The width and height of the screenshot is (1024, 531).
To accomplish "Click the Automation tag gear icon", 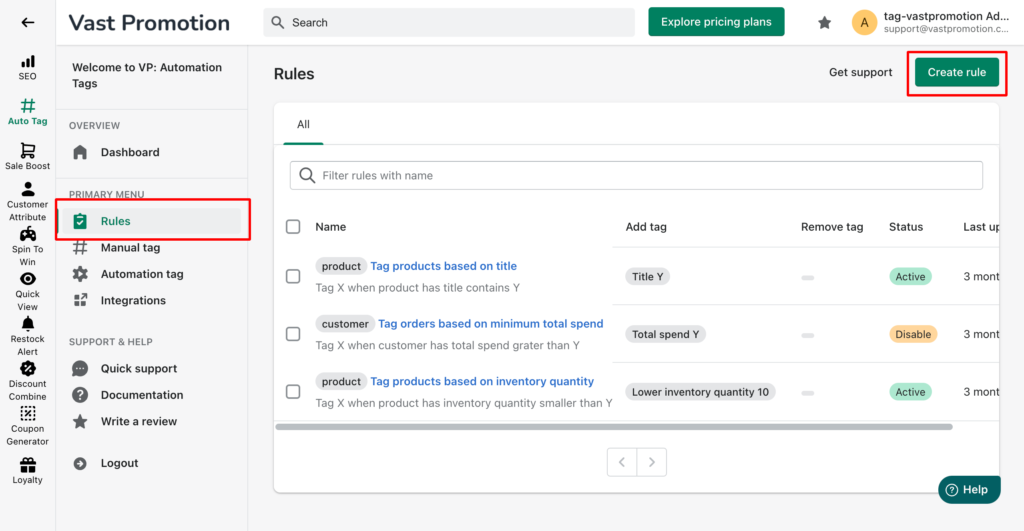I will 80,274.
